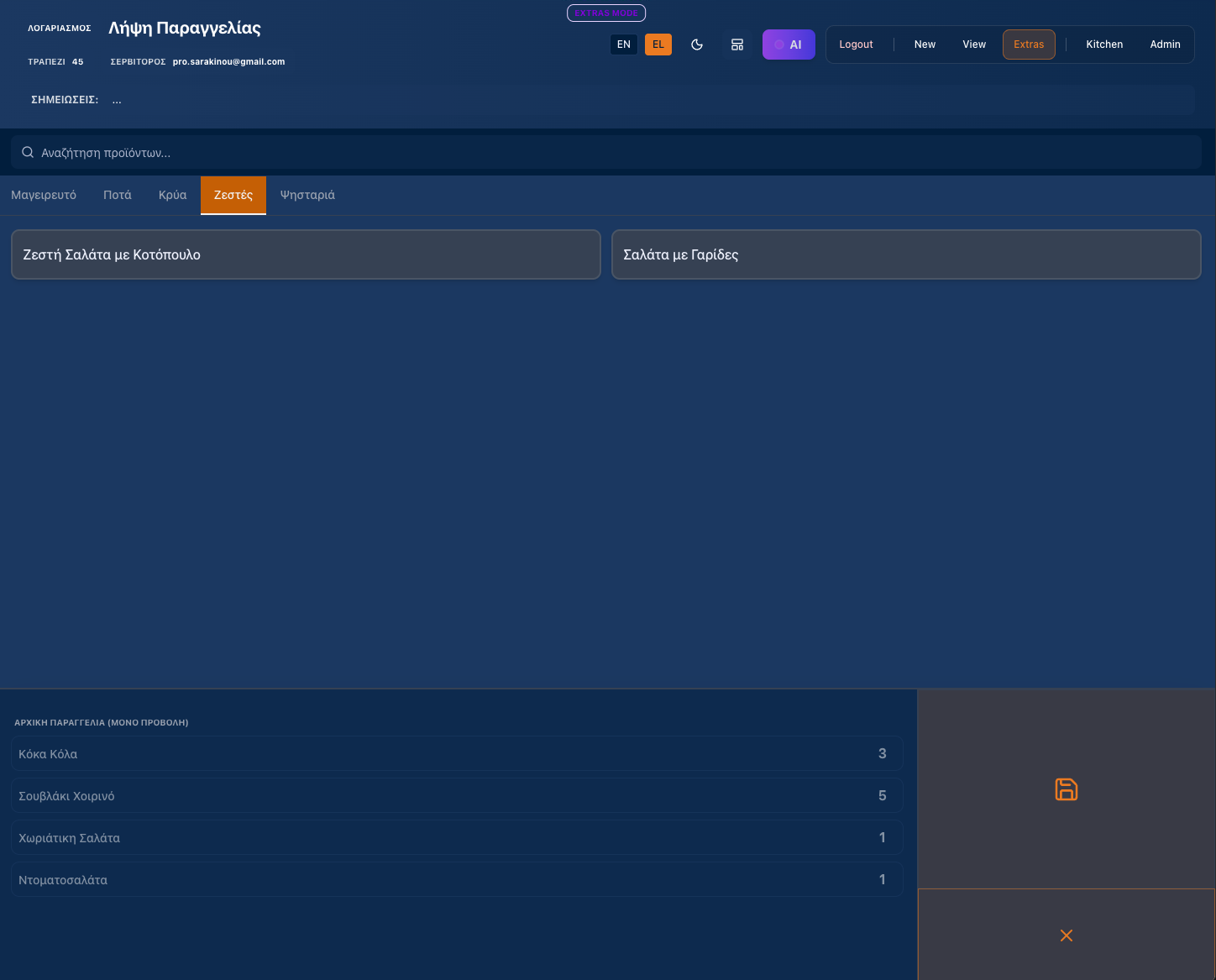
Task: Open the Ποτά category tab
Action: point(118,195)
